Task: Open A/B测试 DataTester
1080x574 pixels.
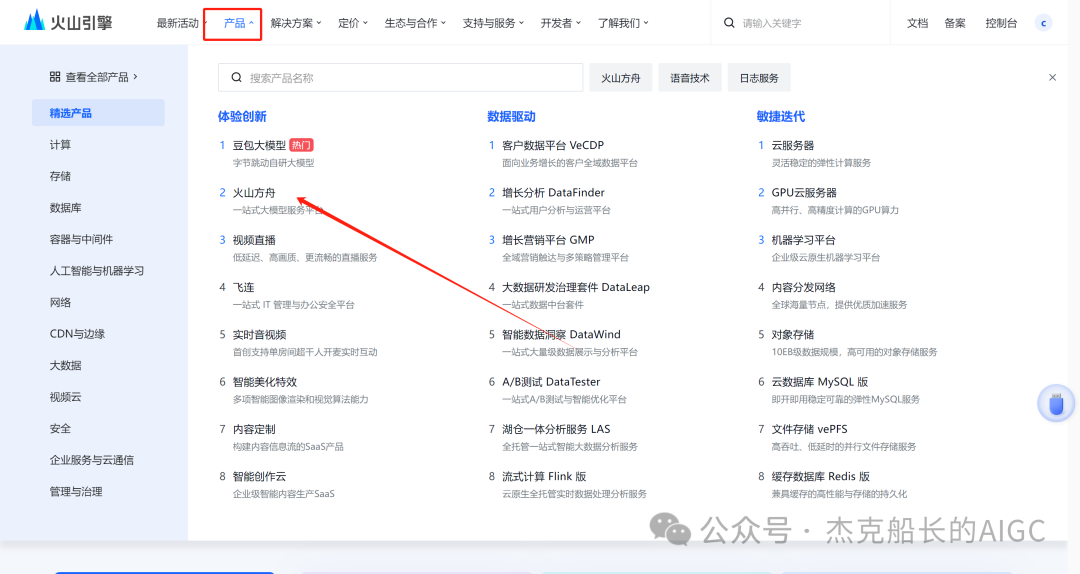Action: click(551, 382)
